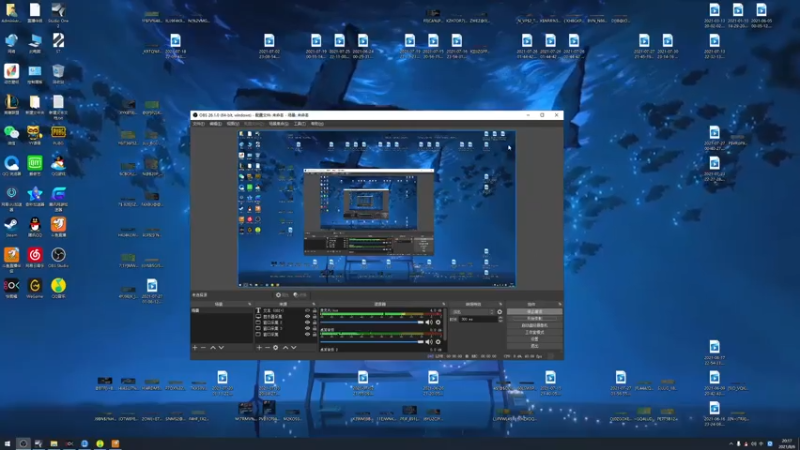800x450 pixels.
Task: Click the Start Recording button in Controls
Action: [535, 318]
